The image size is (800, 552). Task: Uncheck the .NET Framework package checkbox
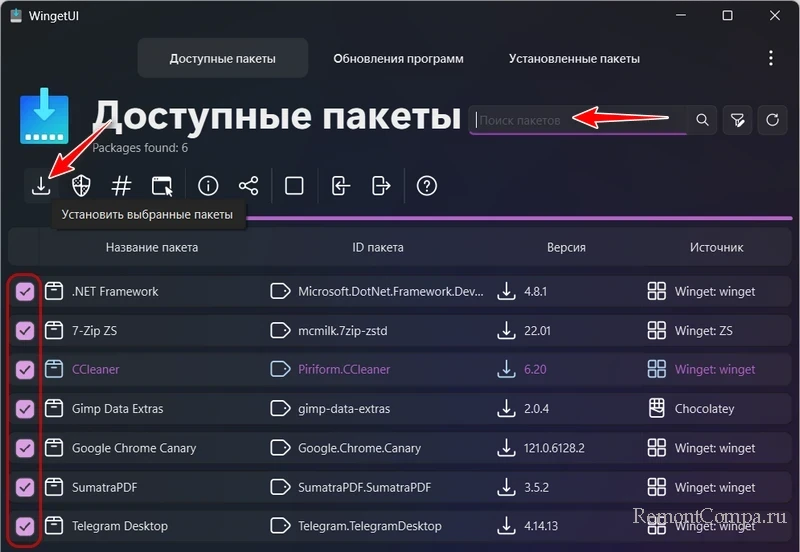25,292
